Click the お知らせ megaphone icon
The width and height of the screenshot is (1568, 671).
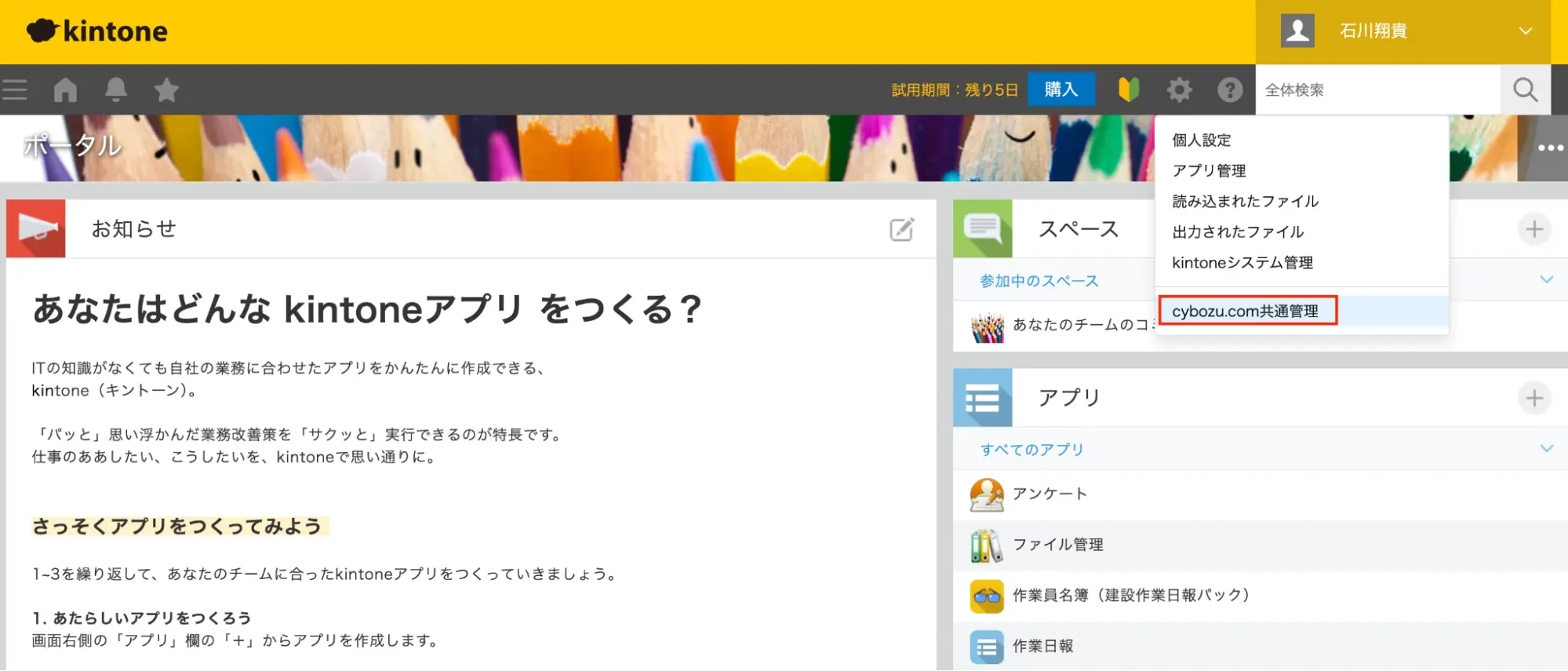36,228
